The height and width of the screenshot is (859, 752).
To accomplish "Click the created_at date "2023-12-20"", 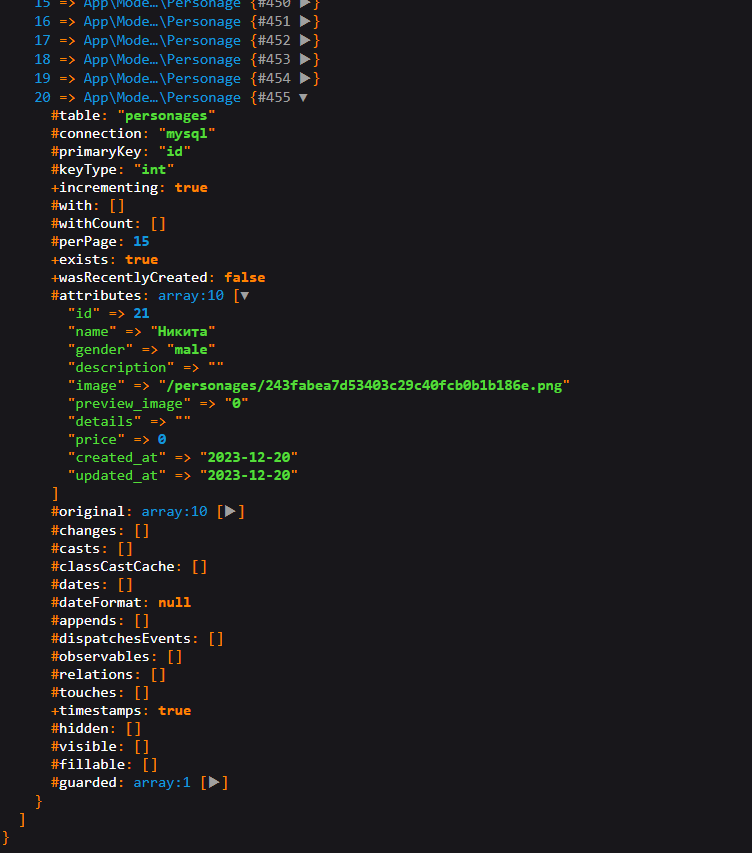I will click(x=248, y=457).
